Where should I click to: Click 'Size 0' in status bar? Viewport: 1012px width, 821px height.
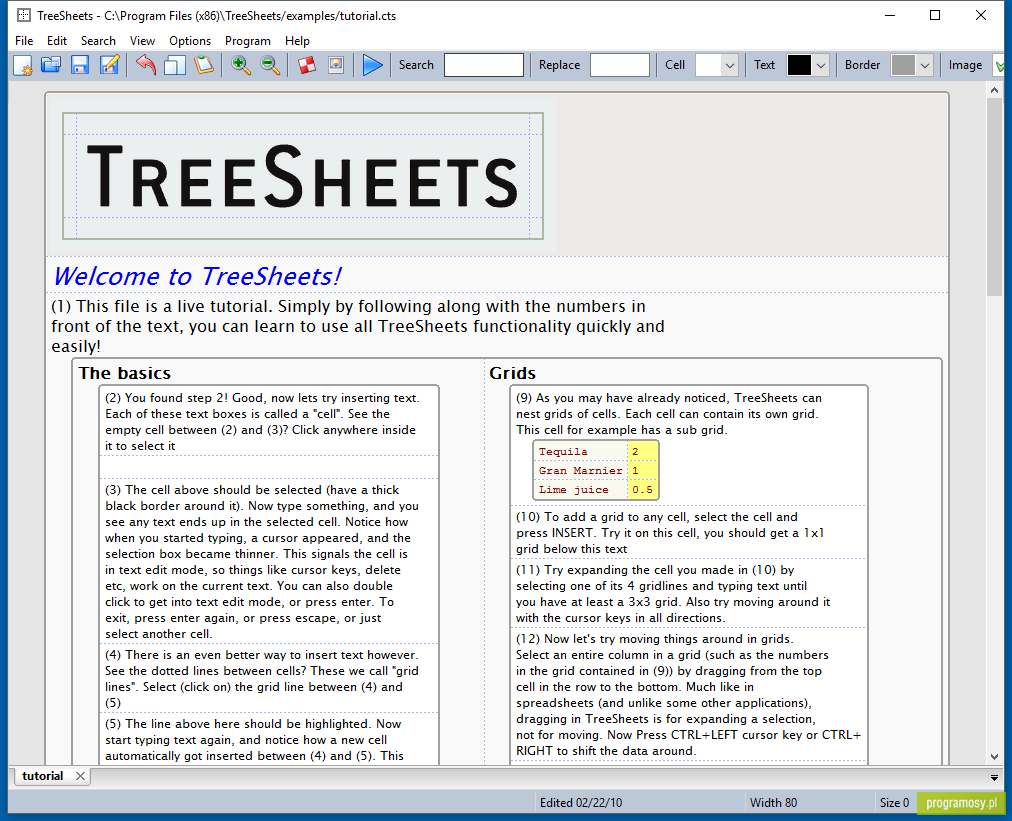894,802
